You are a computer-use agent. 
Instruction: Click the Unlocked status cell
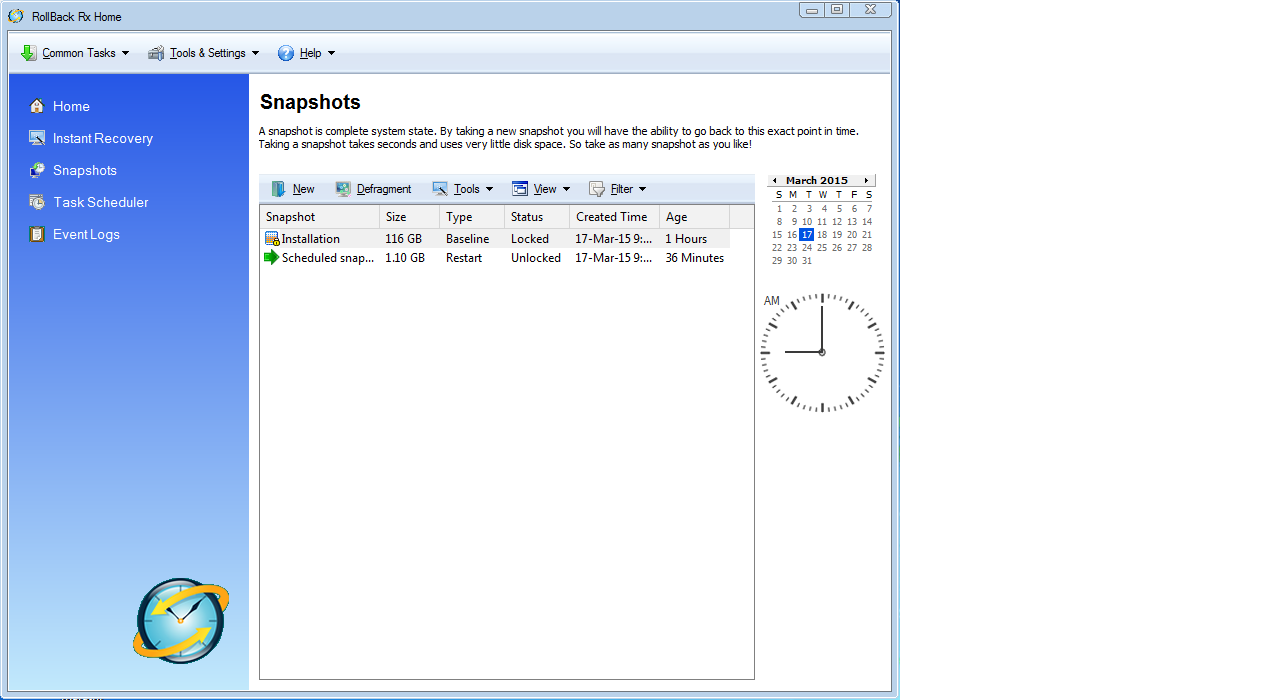536,258
